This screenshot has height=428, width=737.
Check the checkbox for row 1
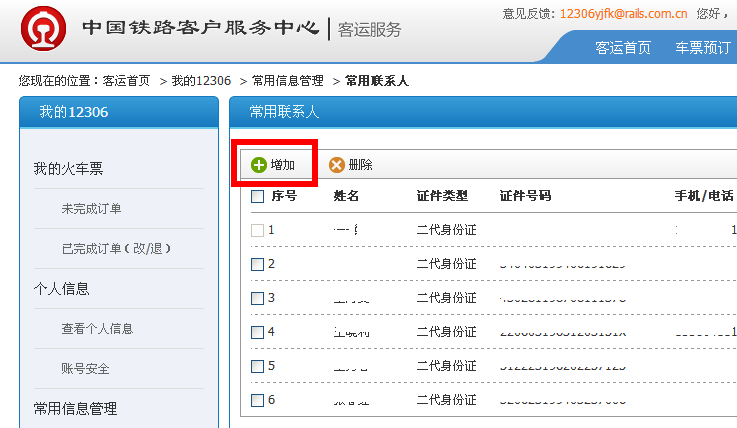coord(258,230)
